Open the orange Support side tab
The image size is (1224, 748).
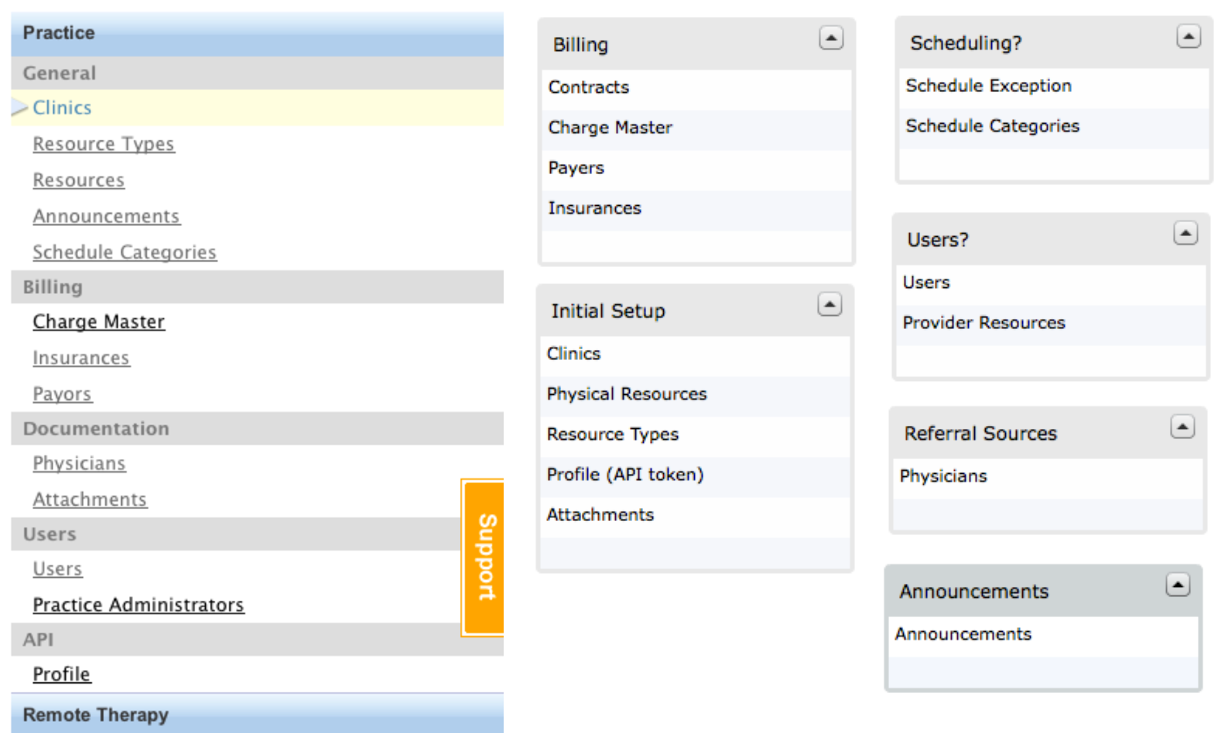pos(484,557)
